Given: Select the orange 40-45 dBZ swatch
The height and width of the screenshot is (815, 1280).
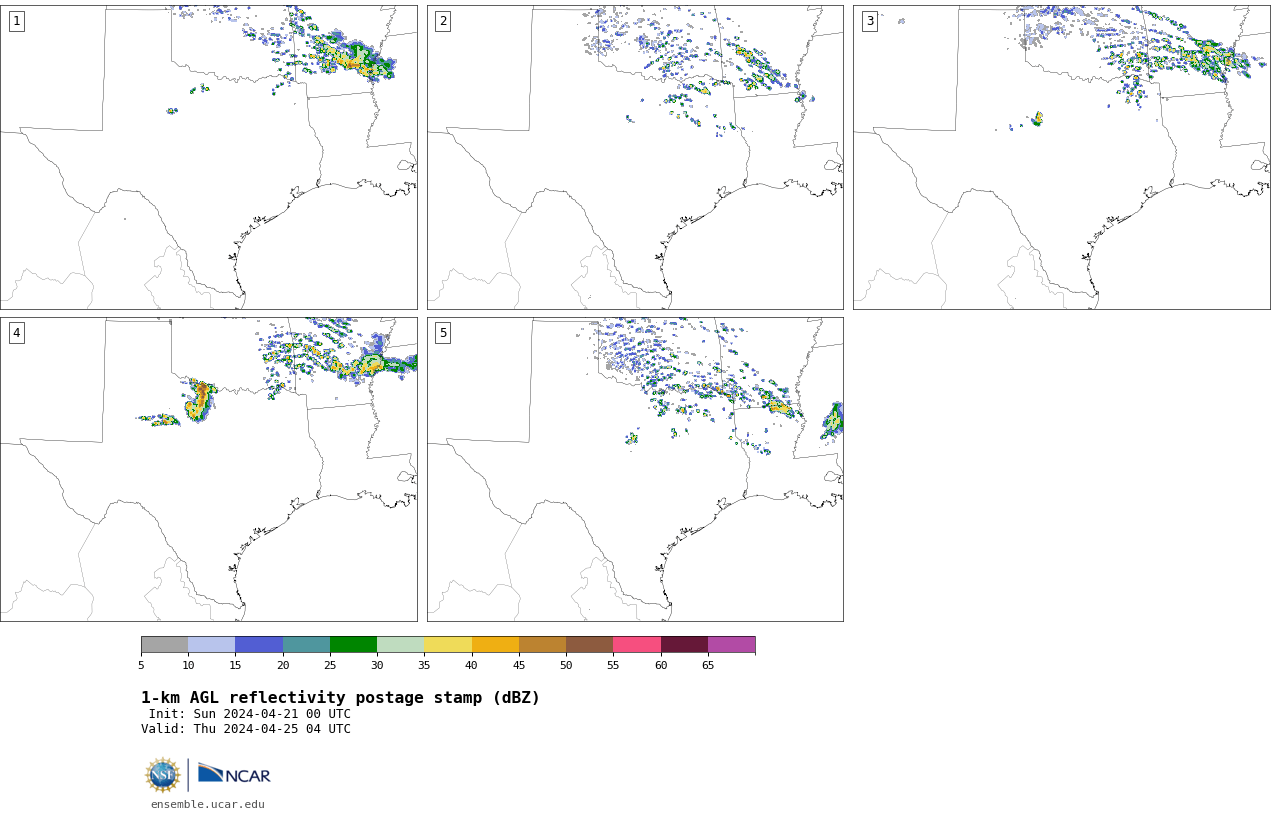Looking at the screenshot, I should [495, 644].
